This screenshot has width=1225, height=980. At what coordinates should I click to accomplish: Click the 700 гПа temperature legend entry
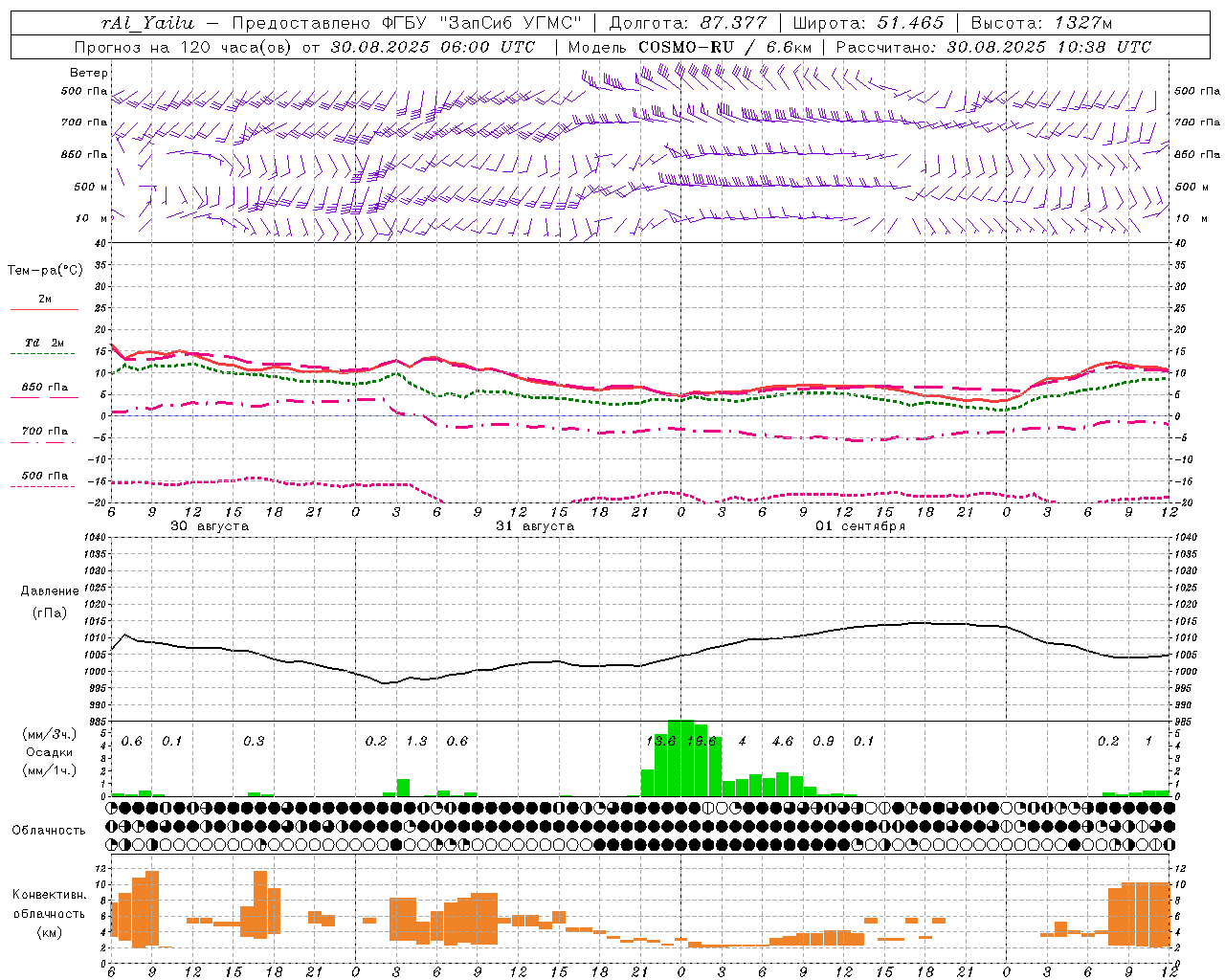pos(44,432)
